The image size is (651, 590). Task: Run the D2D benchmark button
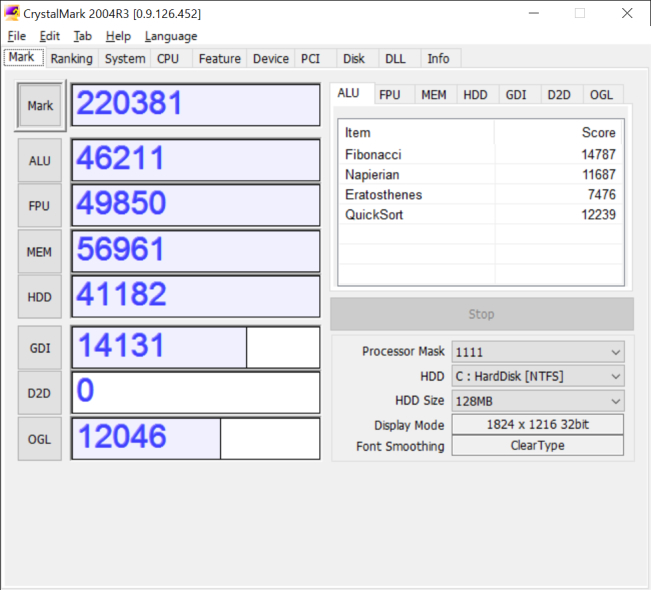pyautogui.click(x=39, y=393)
